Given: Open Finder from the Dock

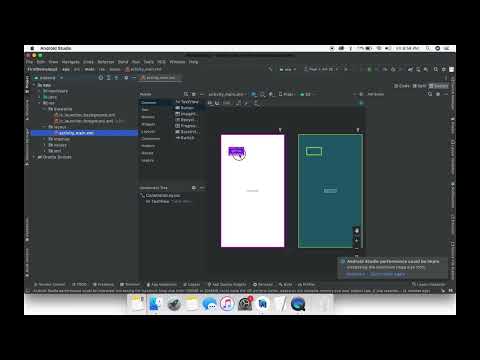Looking at the screenshot, I should 155,304.
